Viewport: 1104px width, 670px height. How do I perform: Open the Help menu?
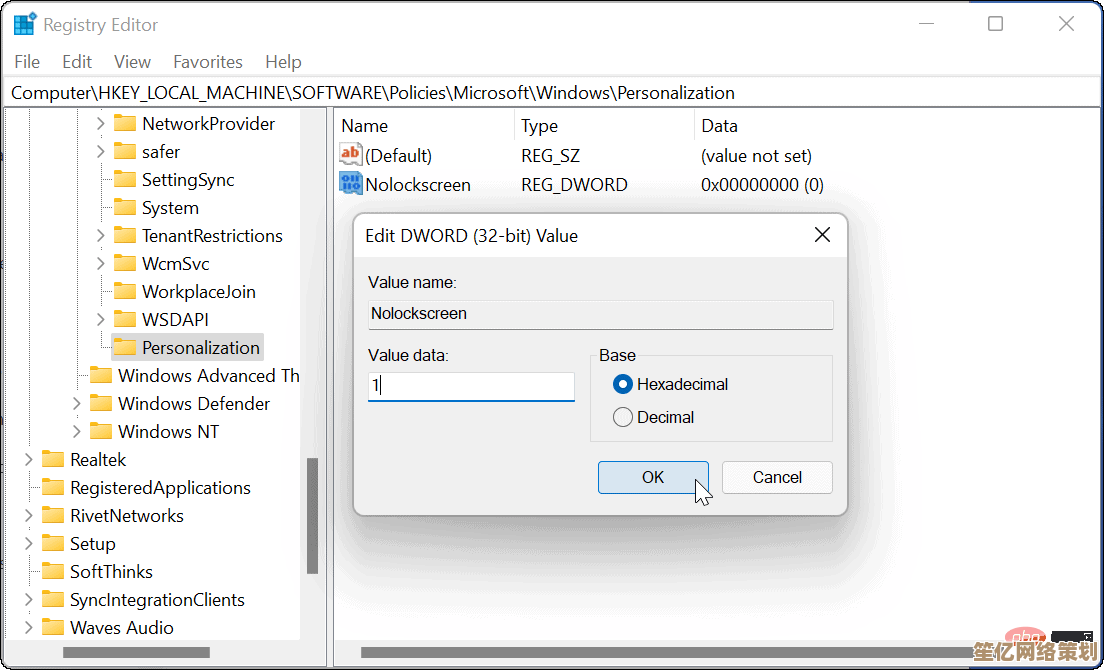(x=283, y=62)
